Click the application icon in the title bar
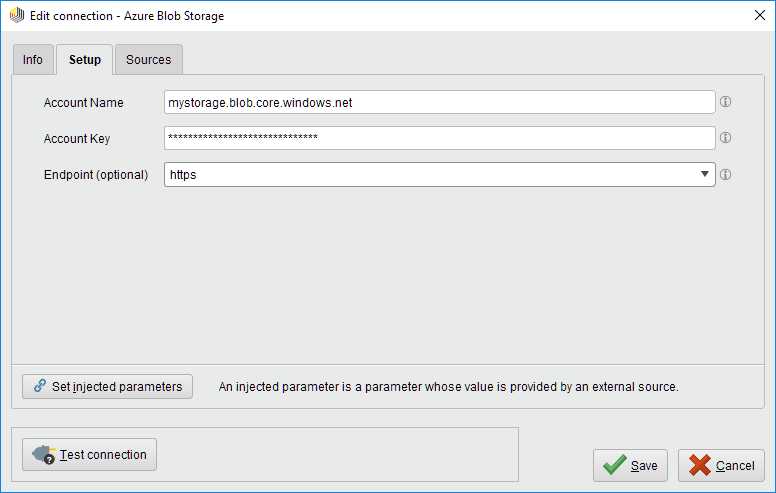This screenshot has height=493, width=776. [x=16, y=15]
